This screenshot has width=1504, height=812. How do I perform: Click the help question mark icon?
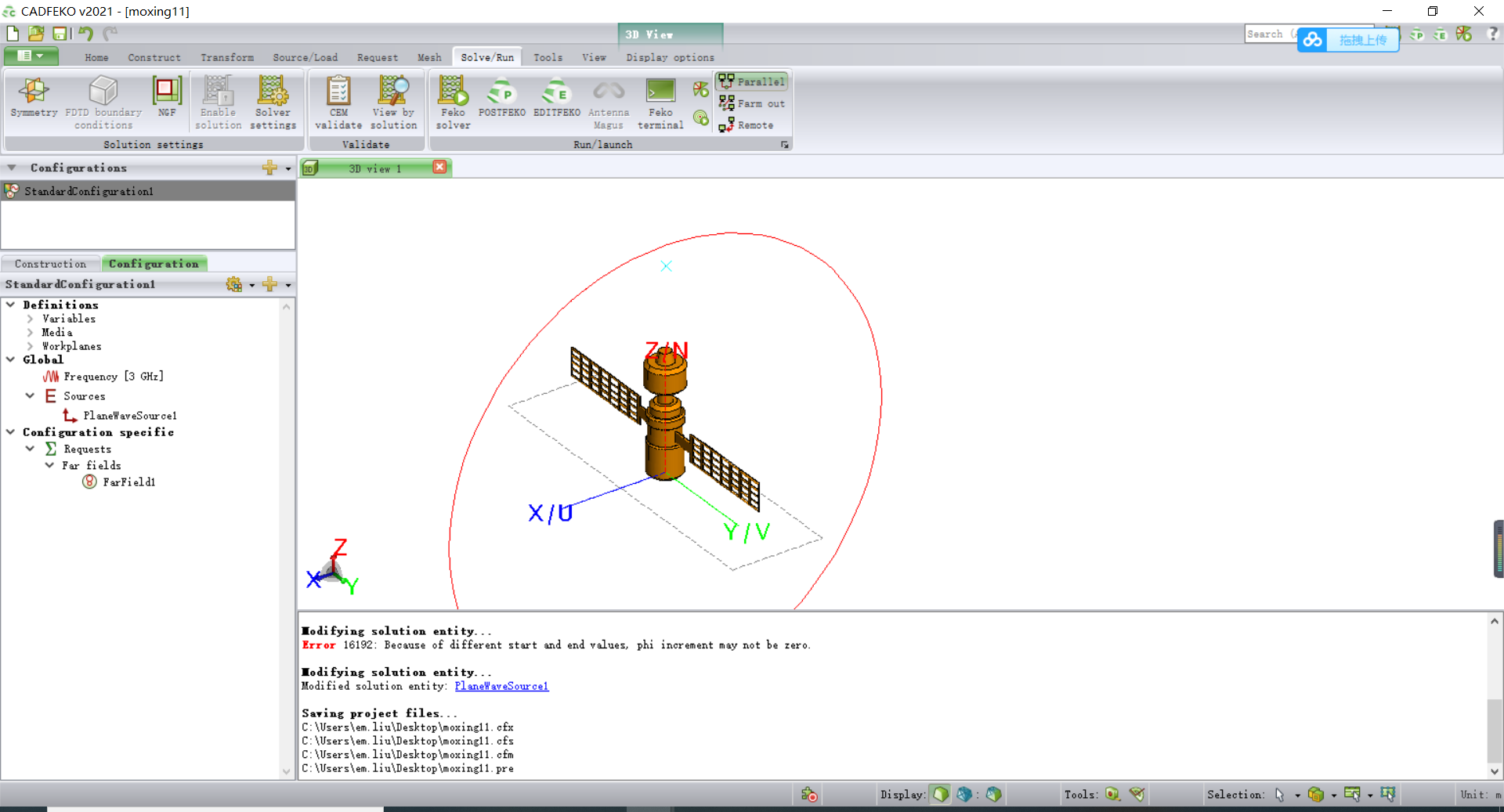click(x=1493, y=34)
